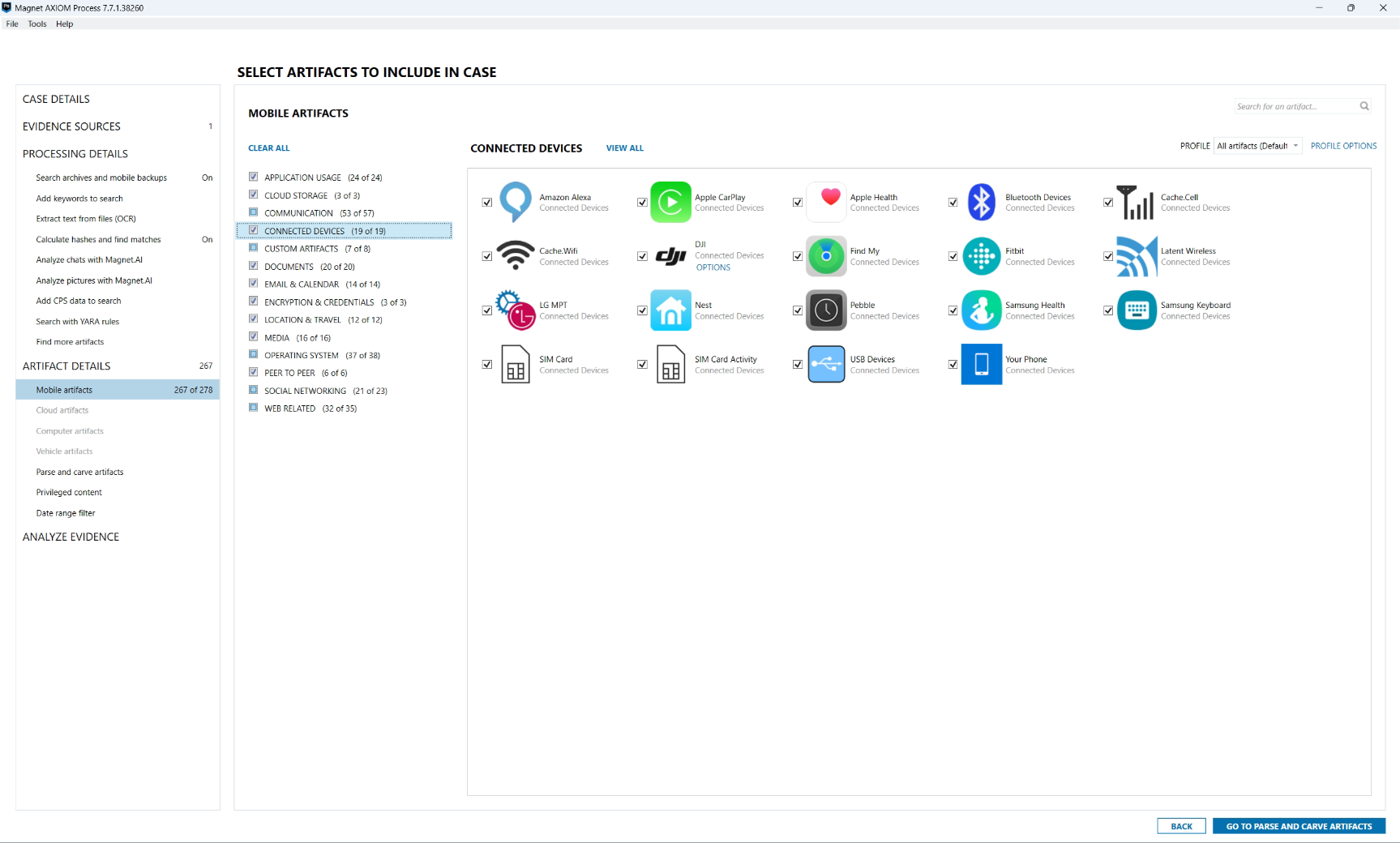Open Parse and carve artifacts step
Image resolution: width=1400 pixels, height=843 pixels.
(80, 472)
